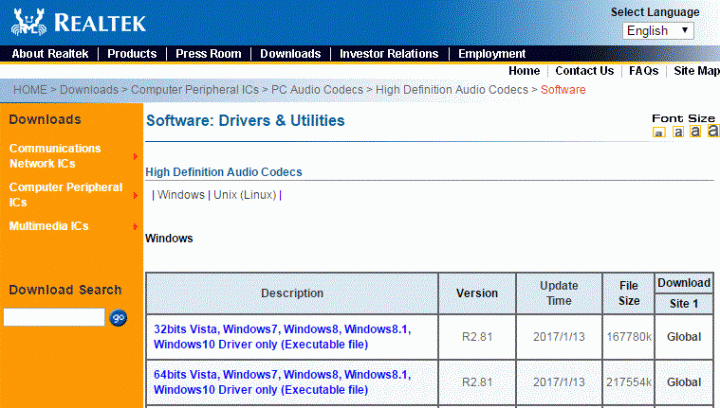The image size is (720, 408).
Task: Open the Press Room menu
Action: pos(208,54)
